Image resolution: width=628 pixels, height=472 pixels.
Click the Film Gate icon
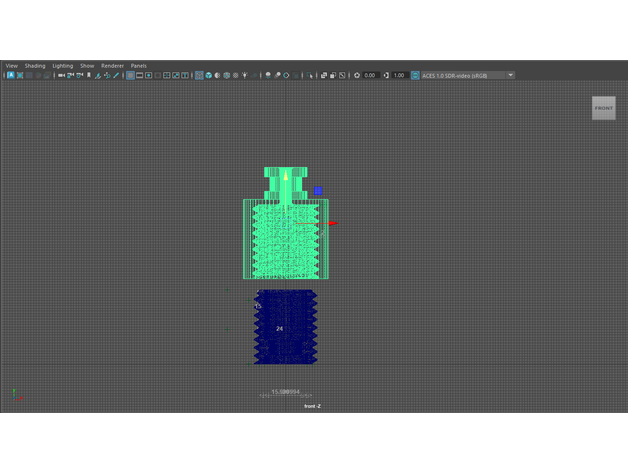139,75
